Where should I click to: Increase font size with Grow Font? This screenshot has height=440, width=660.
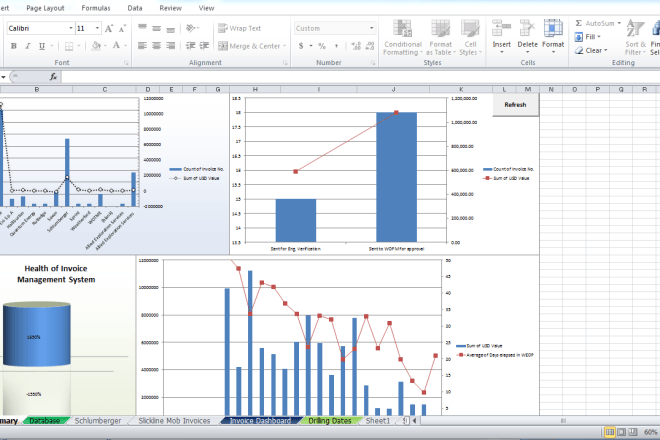point(109,28)
